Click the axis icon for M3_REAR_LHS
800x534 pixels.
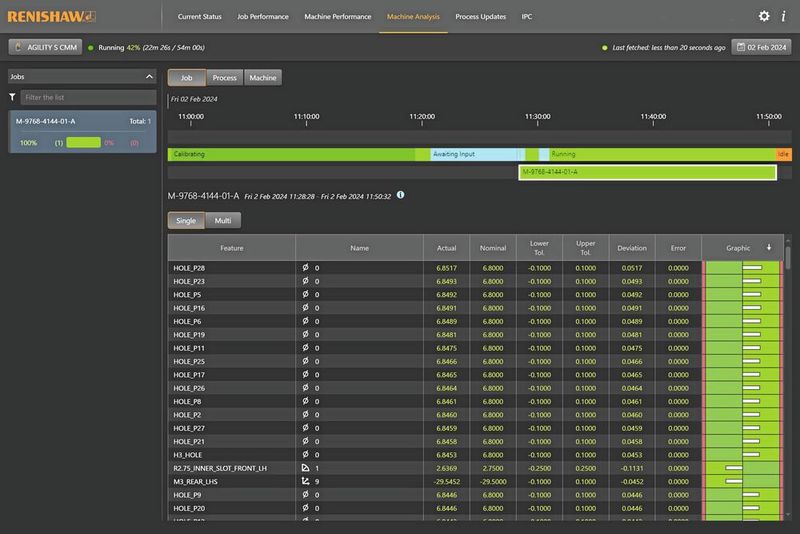point(305,480)
